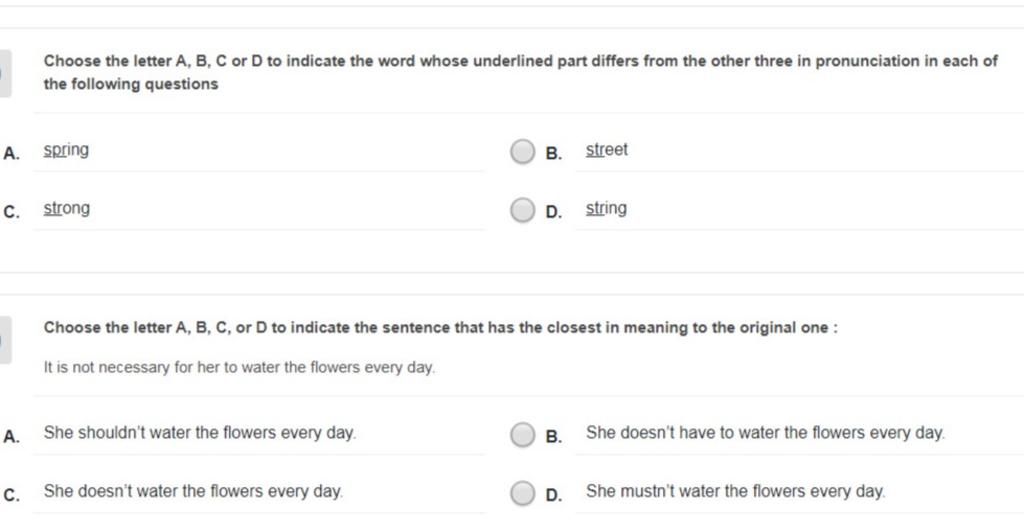Image resolution: width=1024 pixels, height=532 pixels.
Task: Click the closest-in-meaning question instruction
Action: [441, 328]
